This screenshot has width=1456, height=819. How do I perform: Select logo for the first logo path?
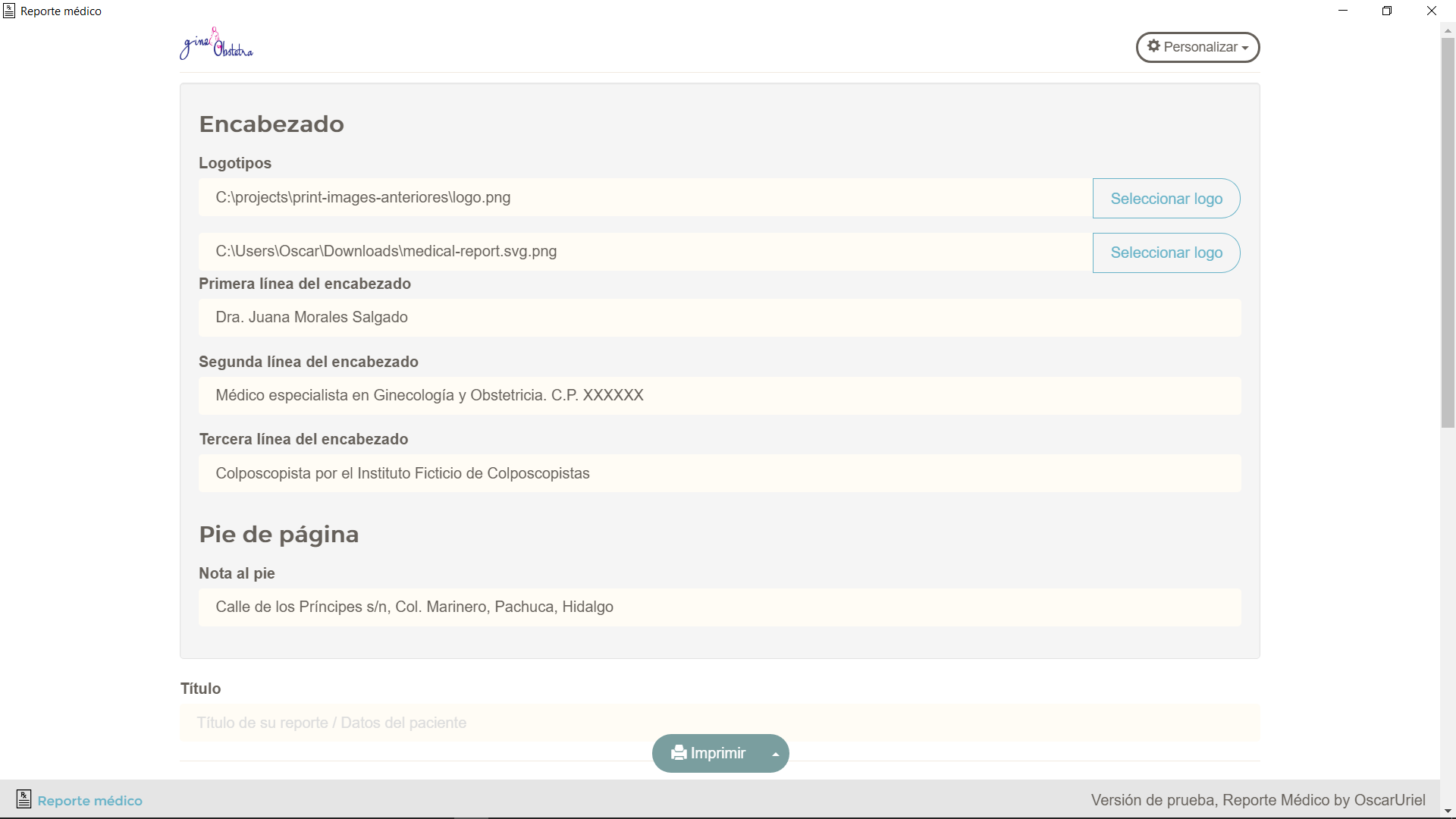[1166, 199]
